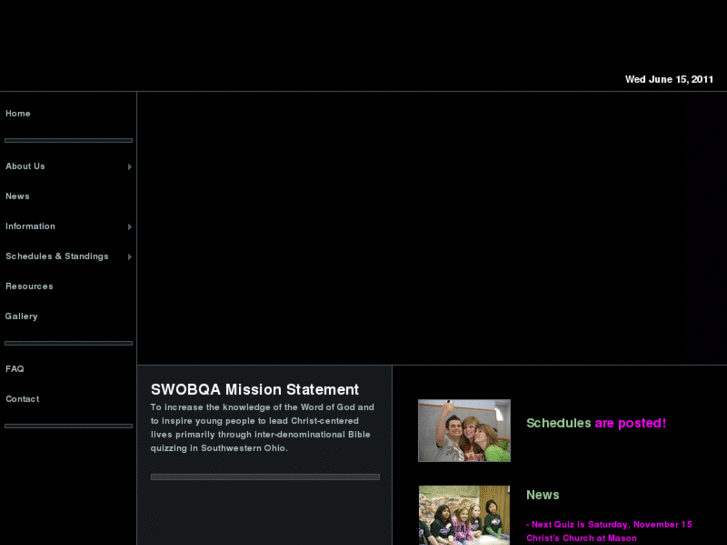This screenshot has width=727, height=545.
Task: Follow the Schedules link in green
Action: tap(559, 423)
